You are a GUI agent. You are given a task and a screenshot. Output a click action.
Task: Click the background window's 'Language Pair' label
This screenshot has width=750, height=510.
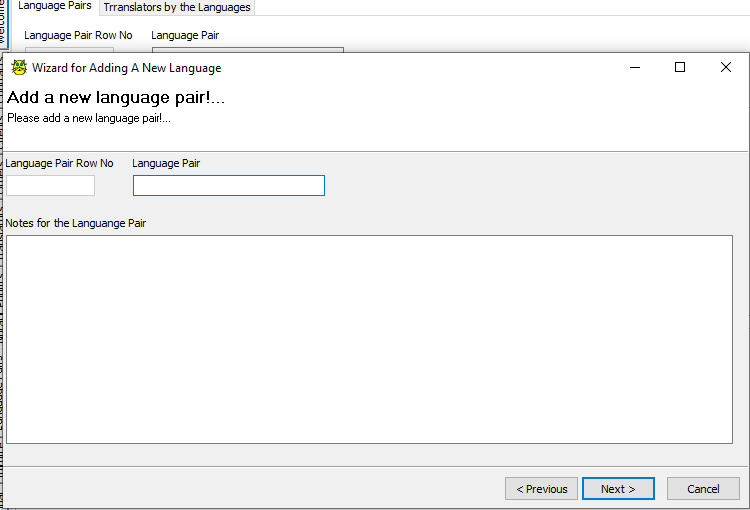point(185,35)
